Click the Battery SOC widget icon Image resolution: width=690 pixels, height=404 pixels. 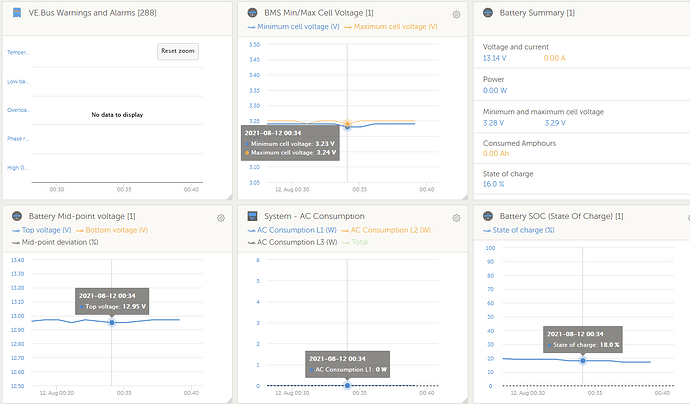[x=488, y=216]
